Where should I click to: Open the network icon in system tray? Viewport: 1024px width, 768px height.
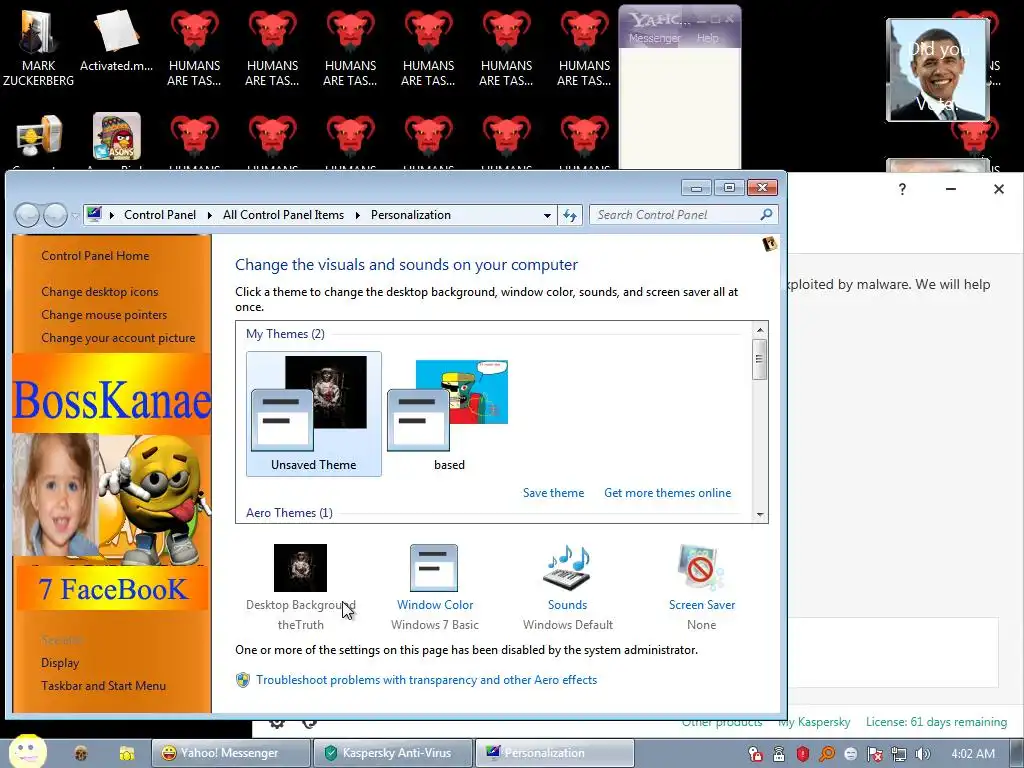pos(899,754)
